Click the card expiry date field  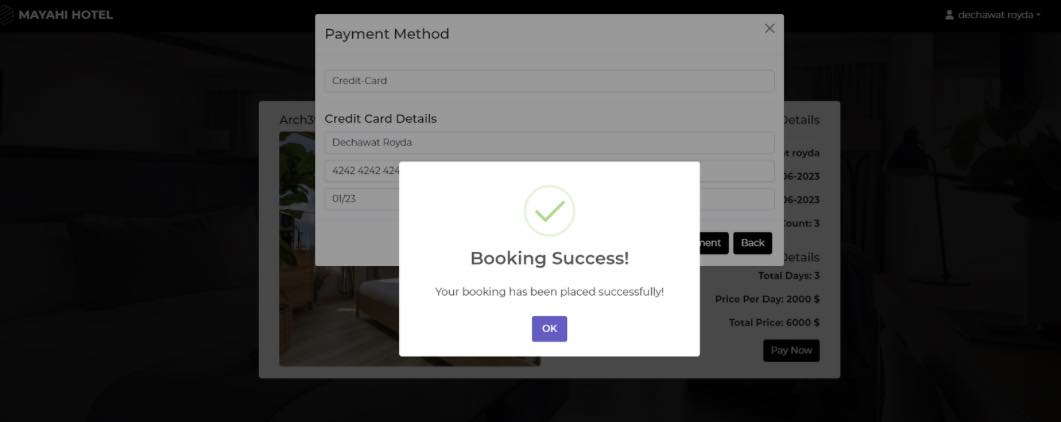pos(361,199)
